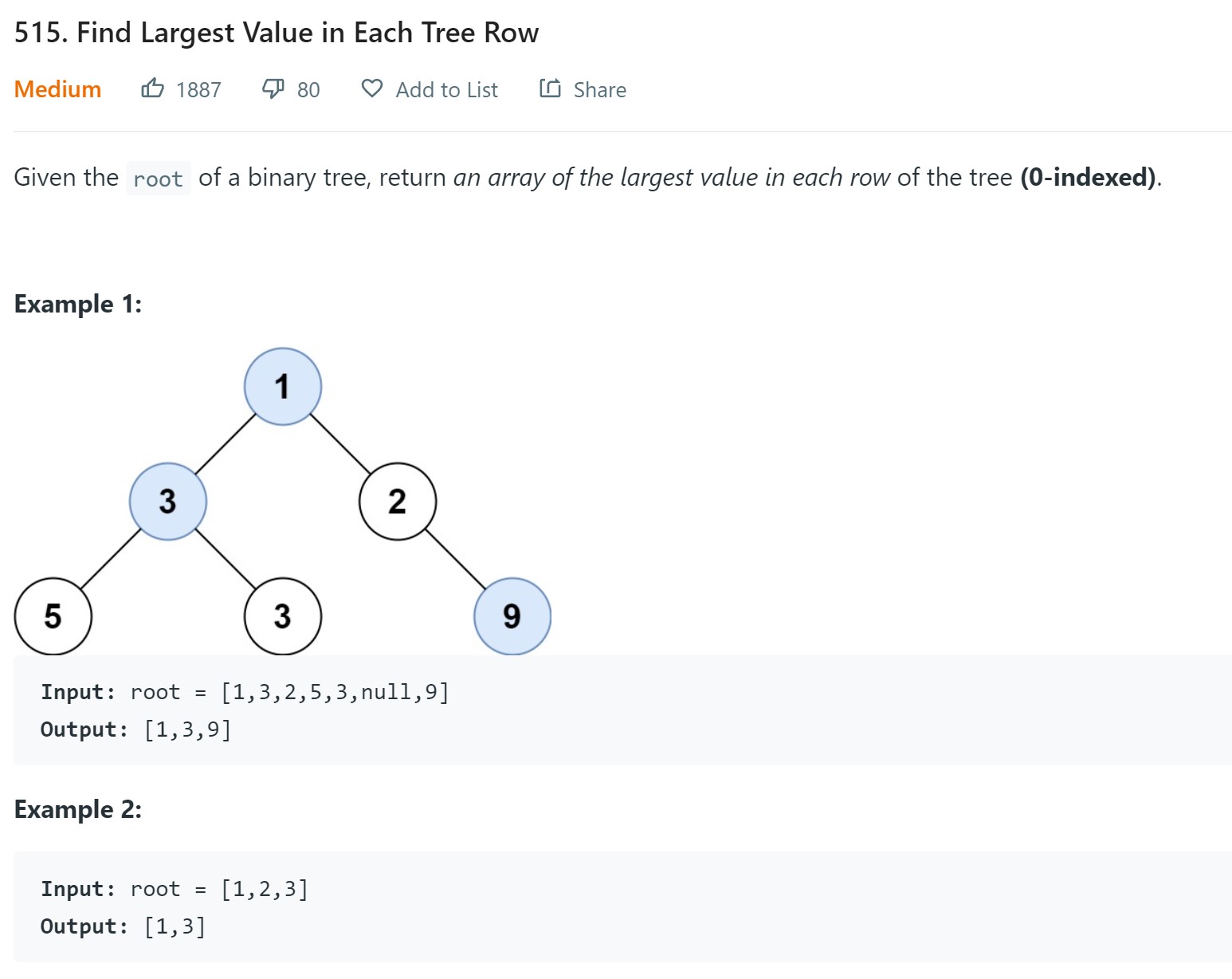Click the "Add to List" text
Image resolution: width=1232 pixels, height=979 pixels.
tap(446, 90)
